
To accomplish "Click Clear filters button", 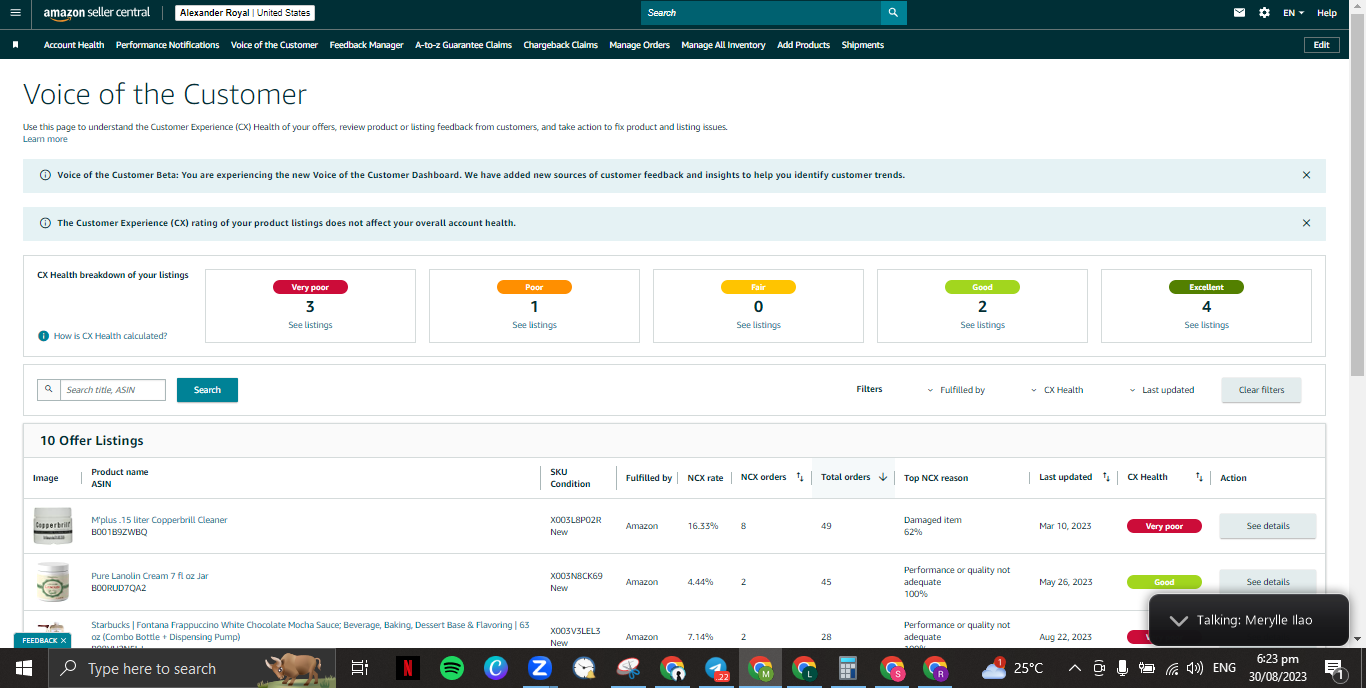I will [x=1261, y=390].
